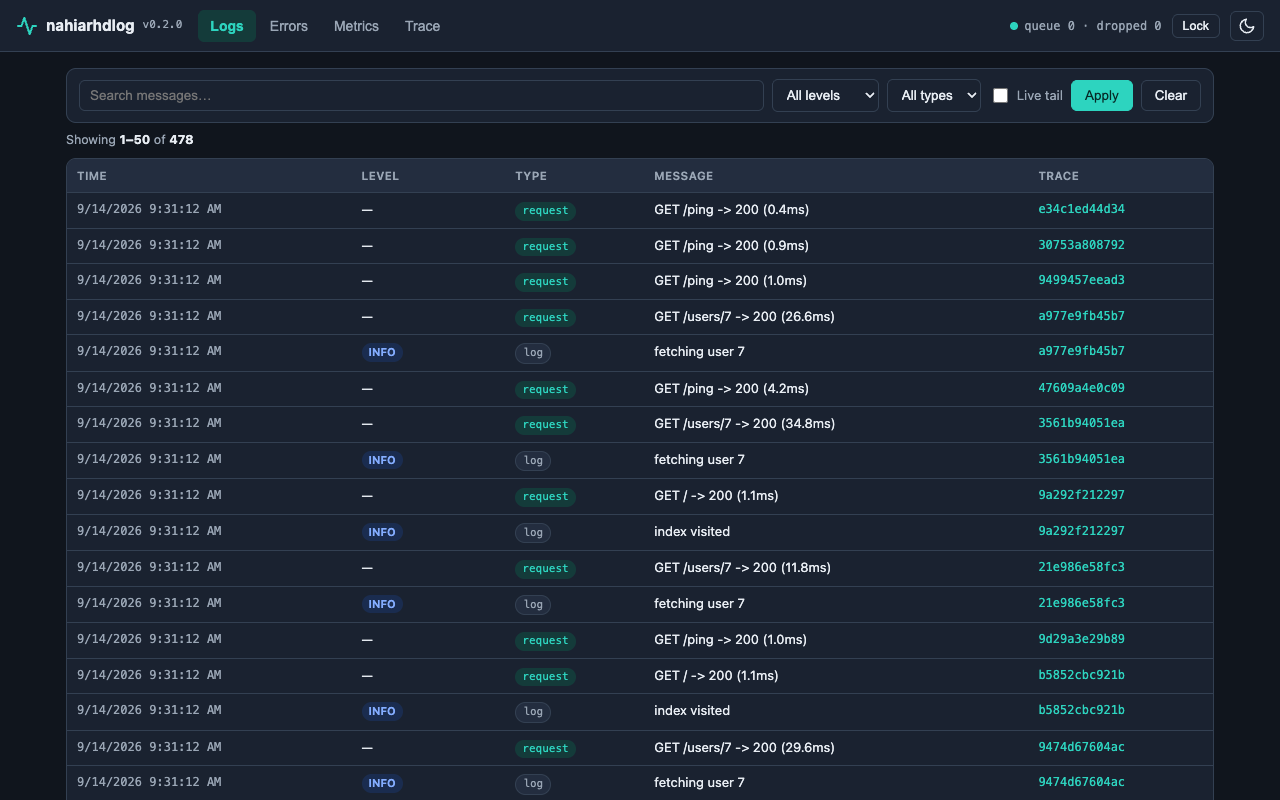1280x800 pixels.
Task: Open the Trace tab
Action: click(422, 26)
